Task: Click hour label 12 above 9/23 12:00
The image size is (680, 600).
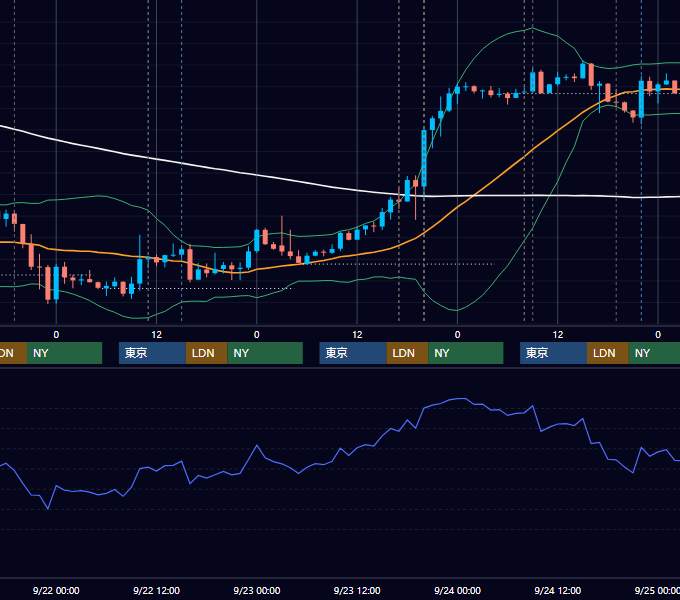Action: 357,335
